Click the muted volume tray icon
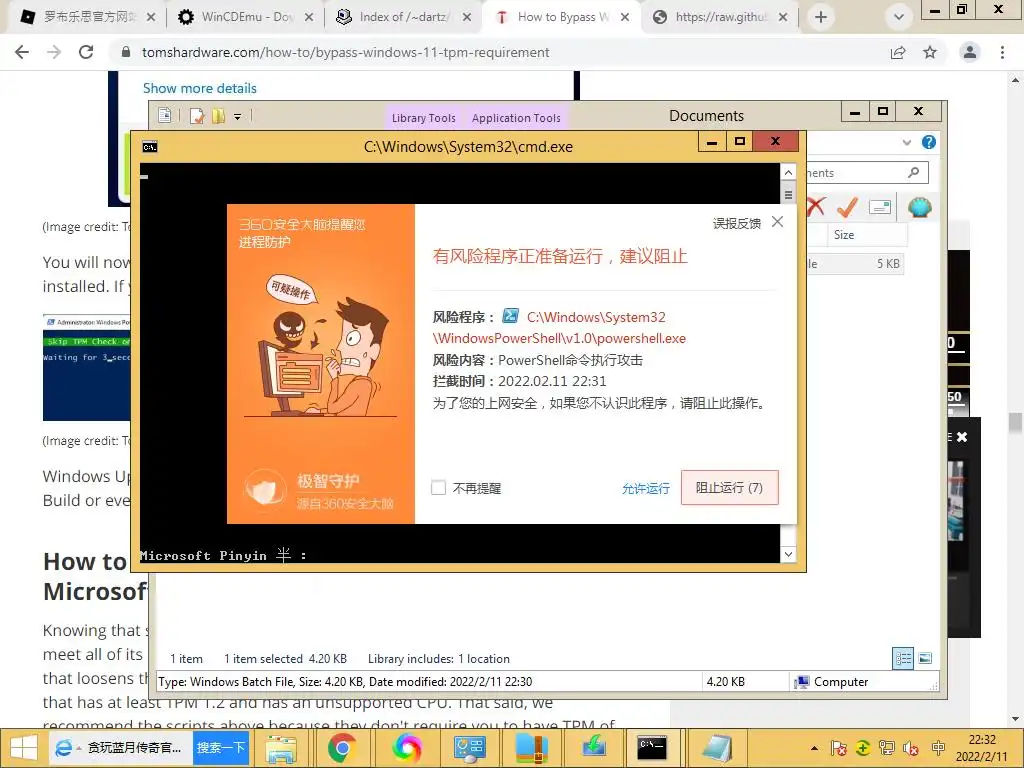This screenshot has height=768, width=1024. pyautogui.click(x=911, y=748)
